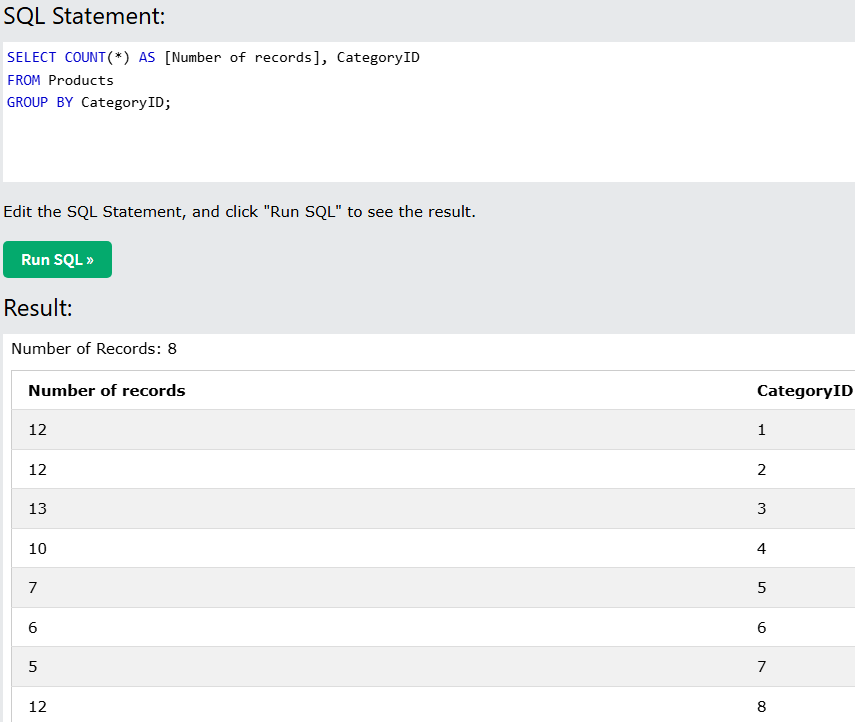
Task: Click CategoryID at end of SELECT line
Action: pyautogui.click(x=378, y=58)
